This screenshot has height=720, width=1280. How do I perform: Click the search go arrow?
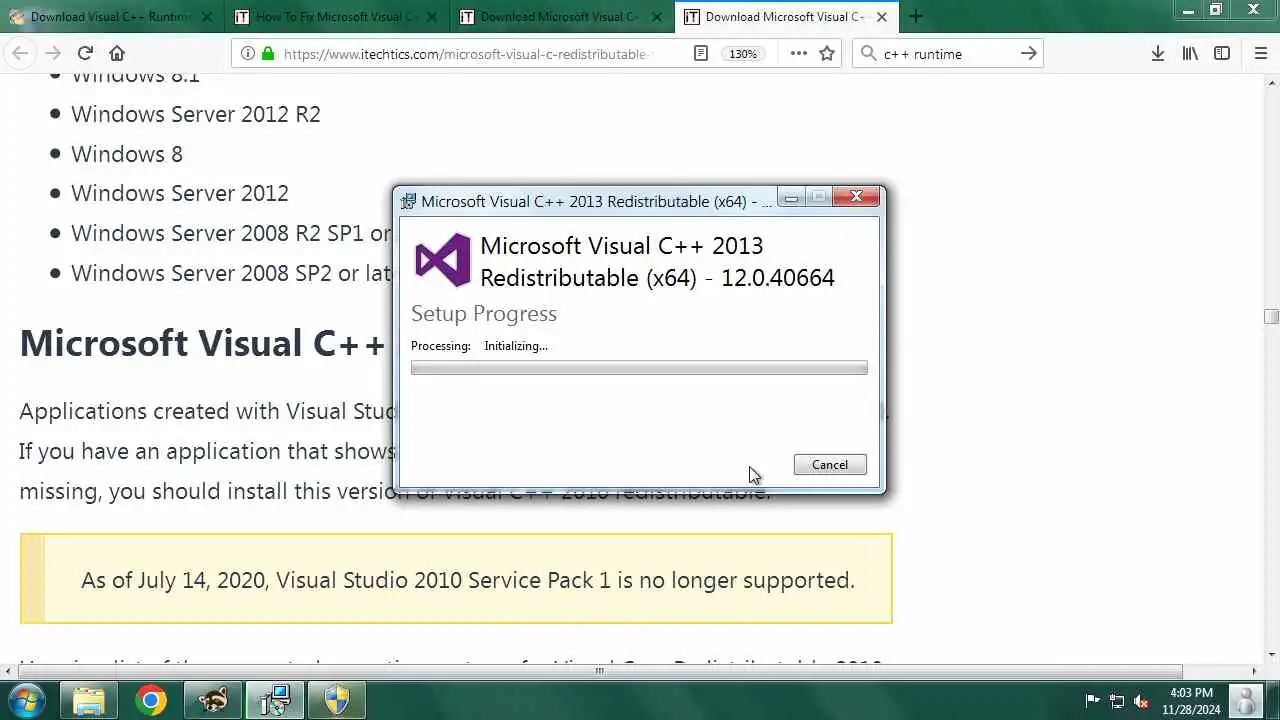click(1028, 54)
